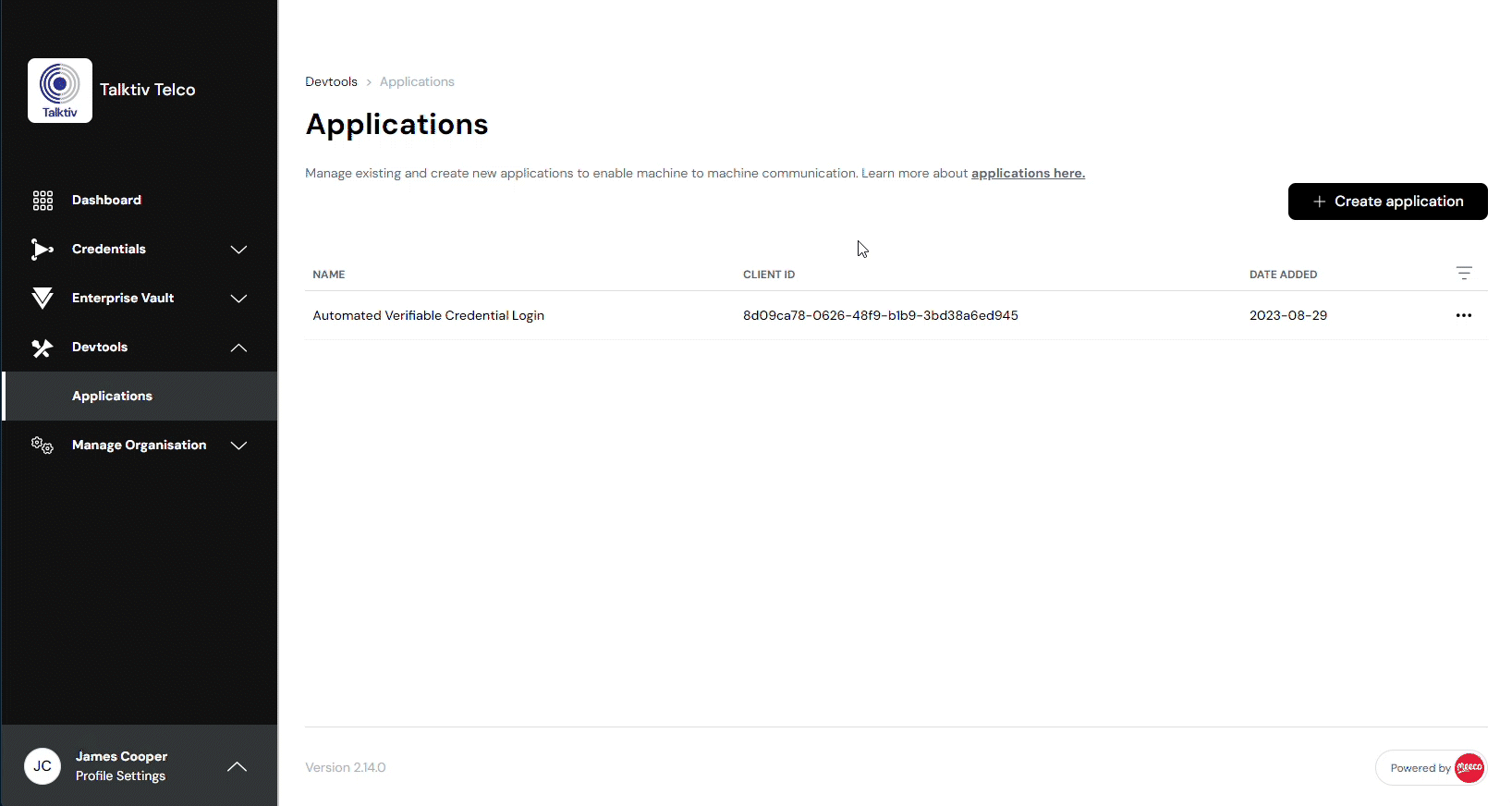
Task: Open the Dashboard menu item
Action: click(x=106, y=200)
